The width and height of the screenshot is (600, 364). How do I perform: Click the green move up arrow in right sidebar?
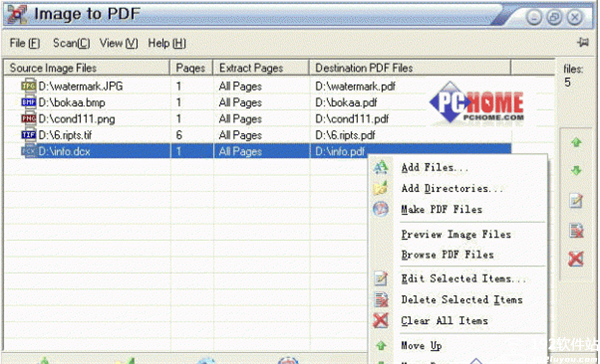(x=576, y=143)
